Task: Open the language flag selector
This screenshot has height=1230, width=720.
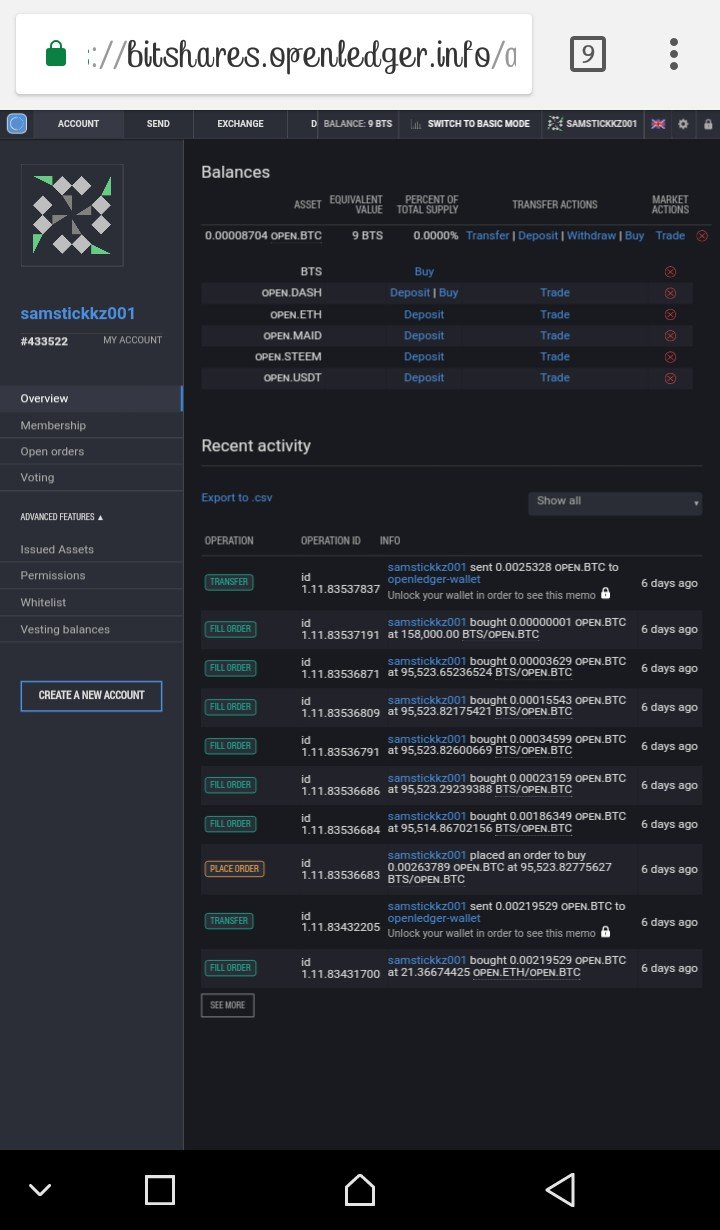Action: 658,124
